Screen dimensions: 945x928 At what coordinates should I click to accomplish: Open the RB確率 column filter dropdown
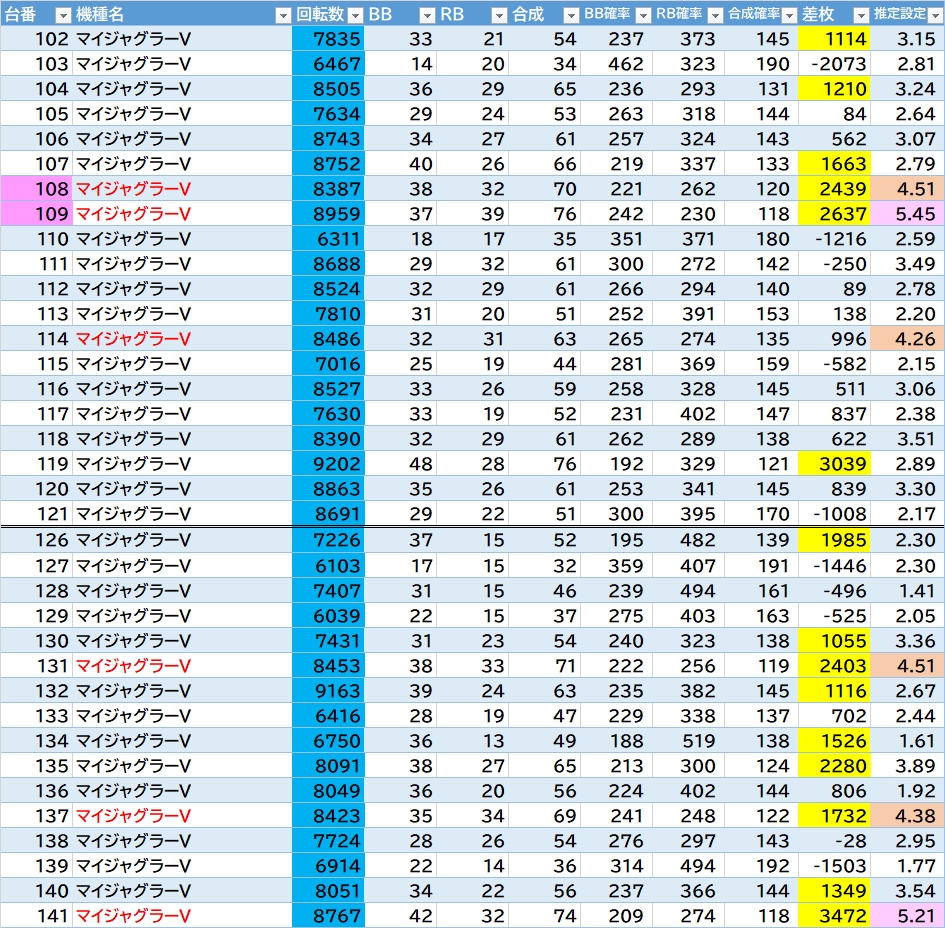[x=715, y=16]
